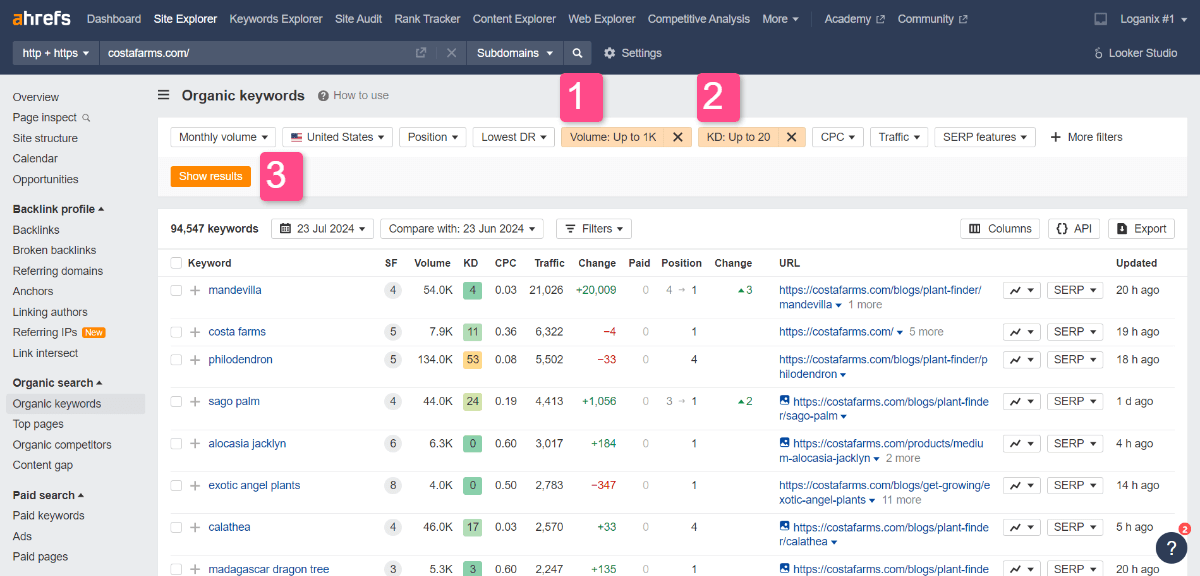Viewport: 1200px width, 576px height.
Task: Open the chart icon for mandevilla row
Action: (1021, 290)
